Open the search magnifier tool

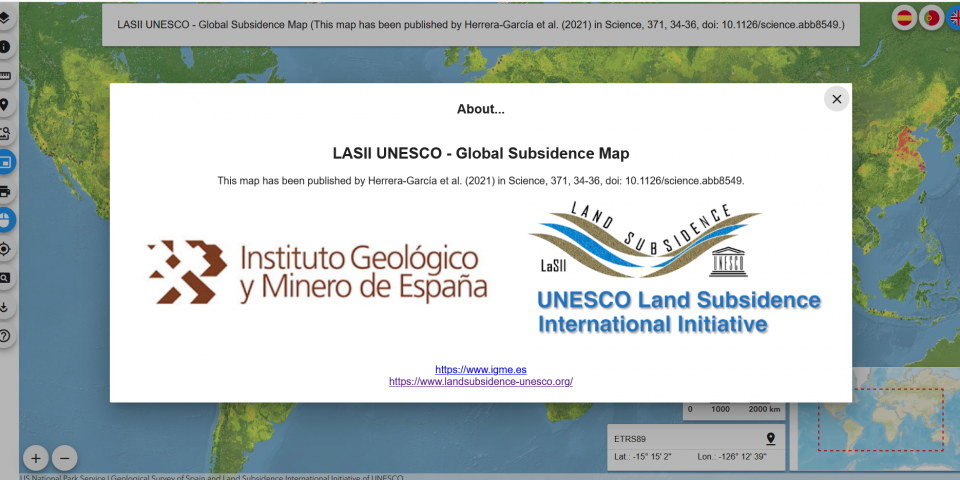point(4,278)
